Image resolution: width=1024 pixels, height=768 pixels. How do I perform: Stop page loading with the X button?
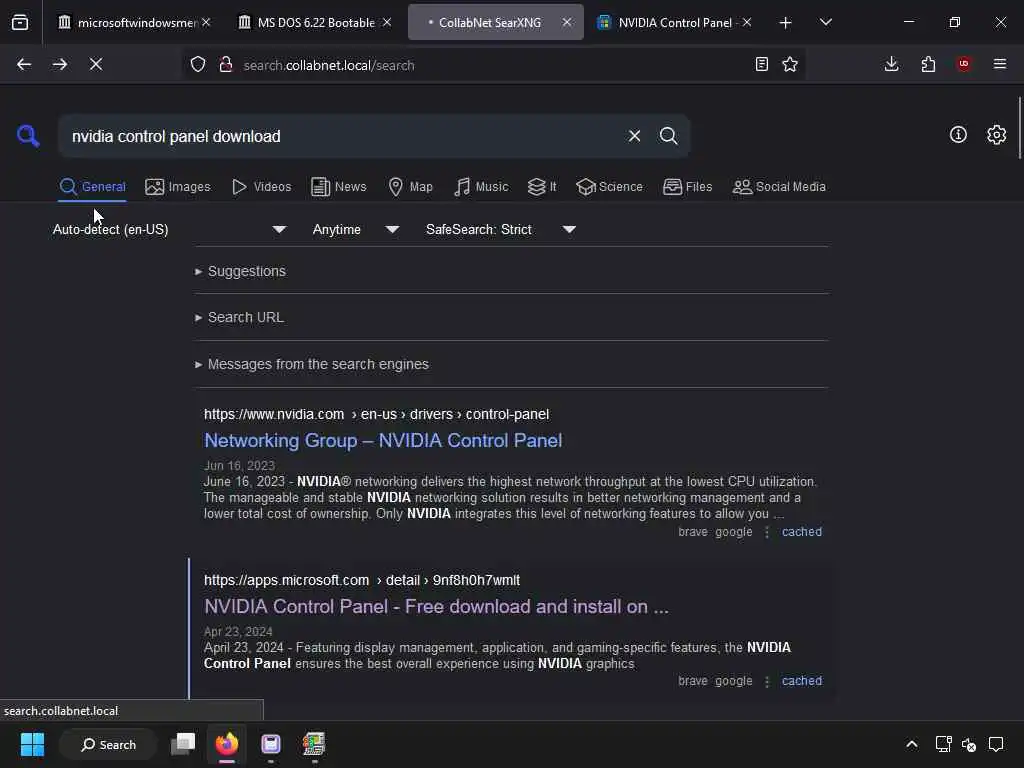(96, 64)
